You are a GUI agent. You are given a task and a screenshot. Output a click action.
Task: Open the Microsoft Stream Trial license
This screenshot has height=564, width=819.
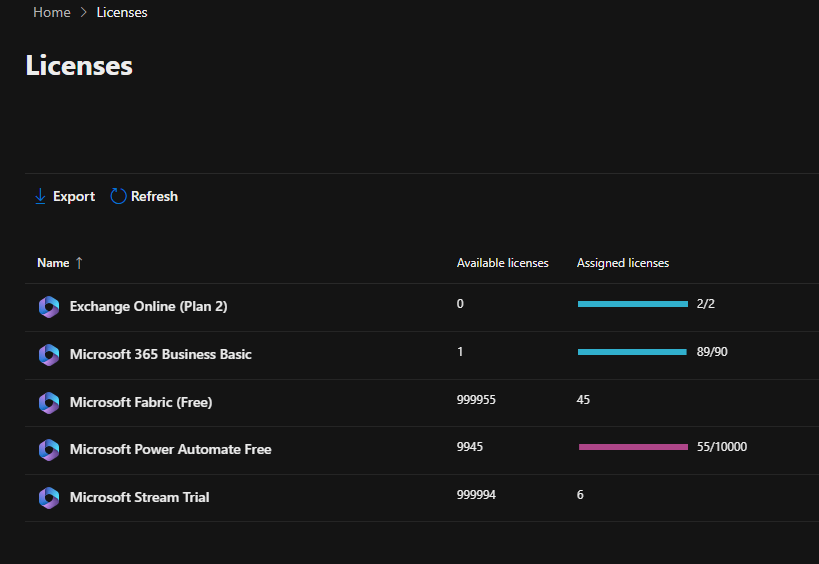139,497
